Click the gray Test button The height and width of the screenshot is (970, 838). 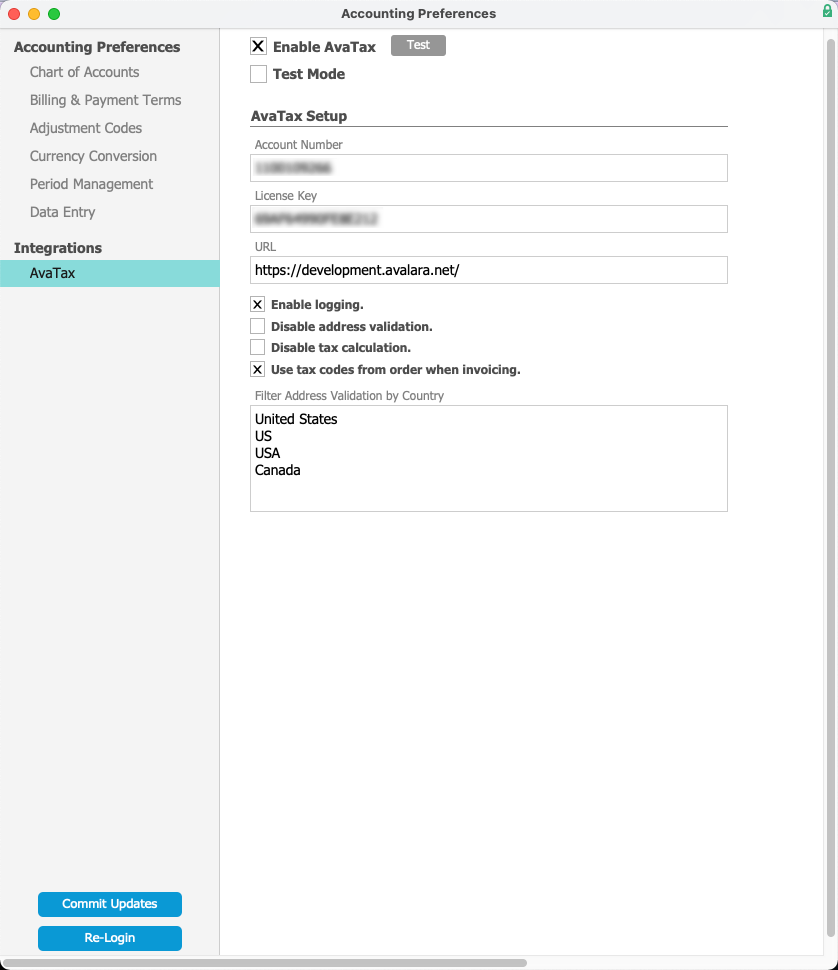[418, 45]
